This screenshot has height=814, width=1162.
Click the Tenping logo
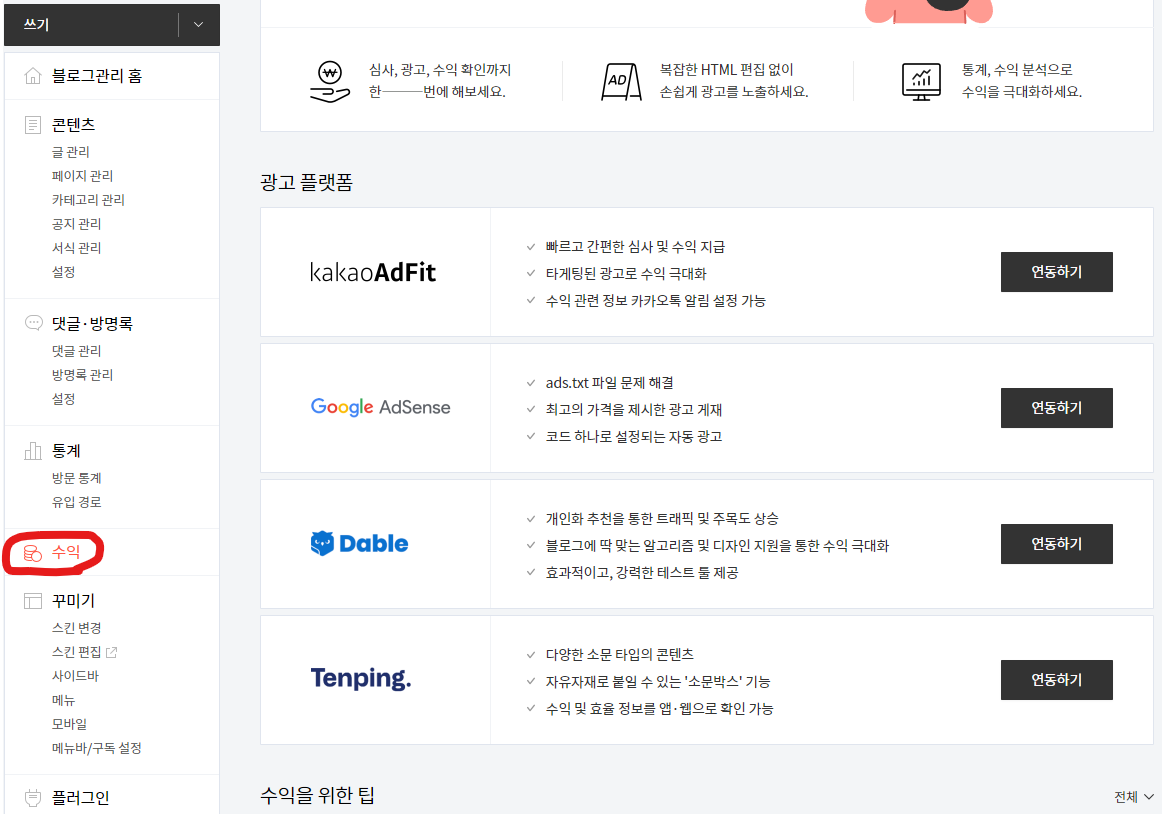361,678
